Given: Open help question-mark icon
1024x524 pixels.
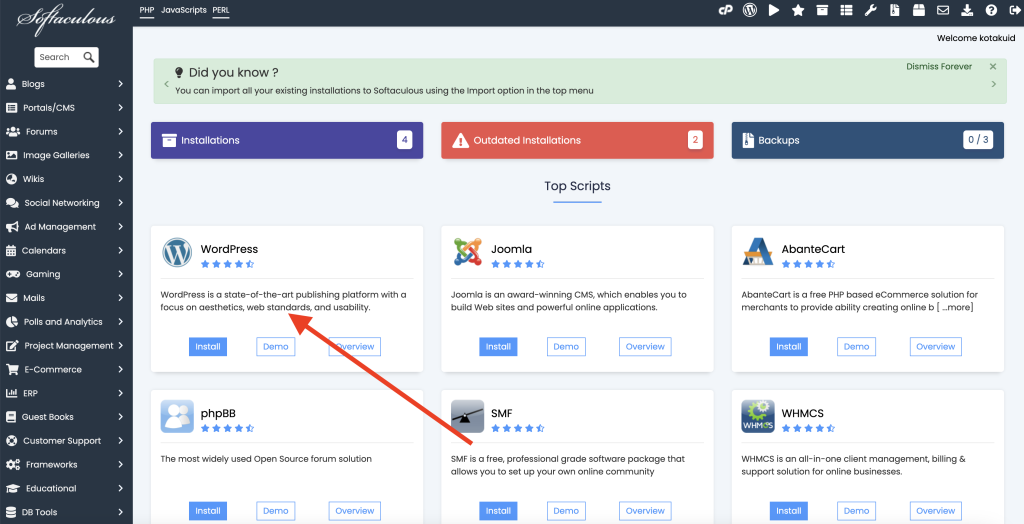Looking at the screenshot, I should 991,10.
